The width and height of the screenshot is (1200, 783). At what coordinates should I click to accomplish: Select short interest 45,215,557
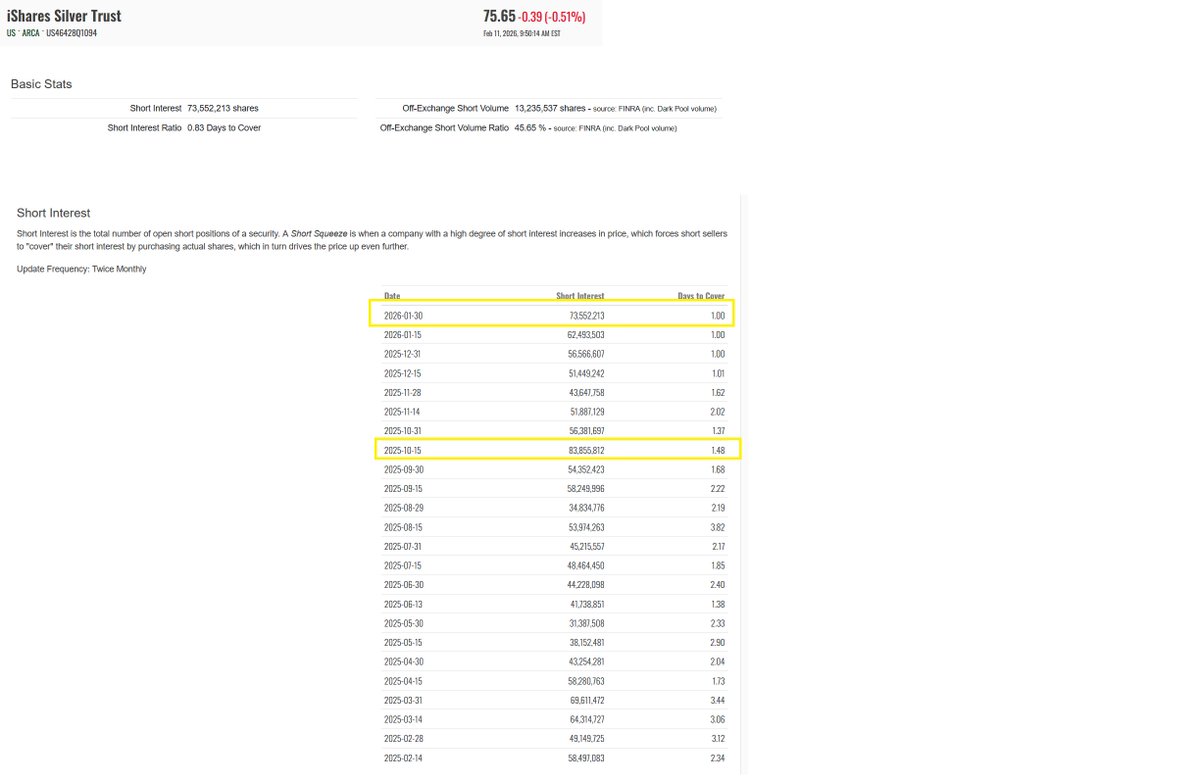[x=585, y=547]
